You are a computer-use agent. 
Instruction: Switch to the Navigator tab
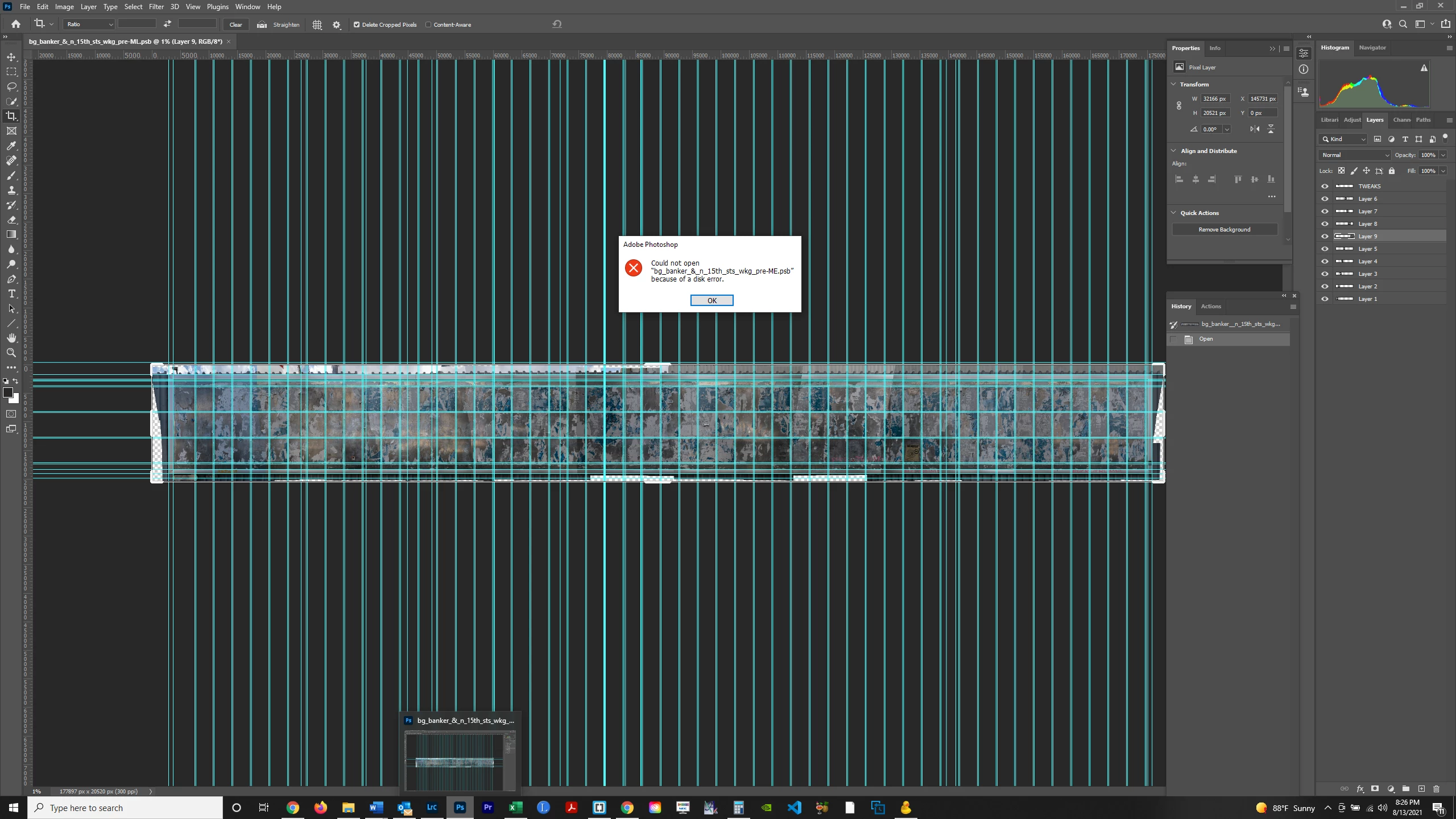pyautogui.click(x=1372, y=48)
